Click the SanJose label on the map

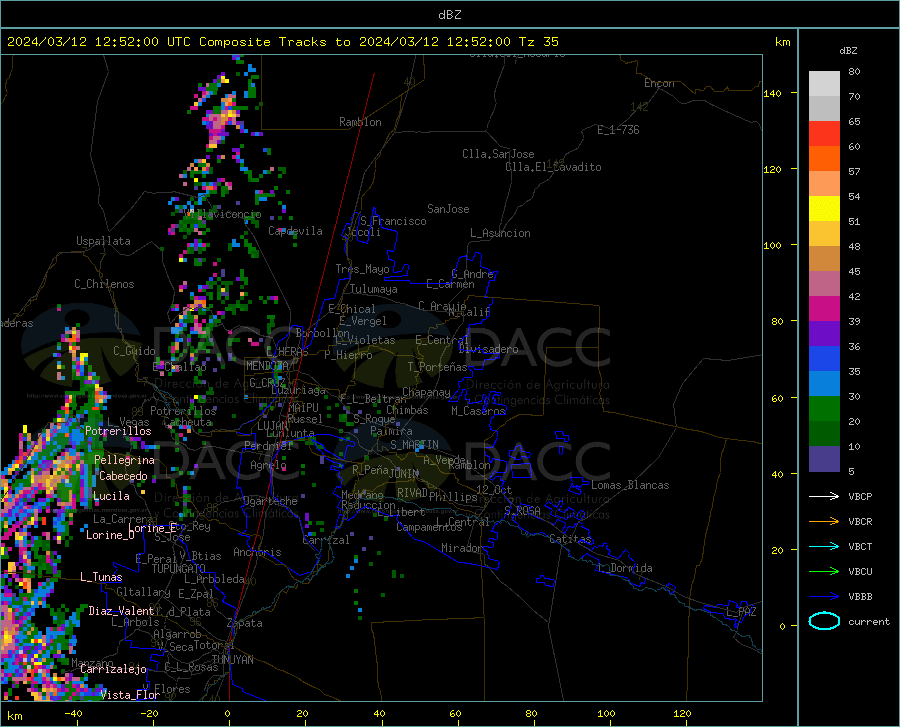(x=448, y=209)
